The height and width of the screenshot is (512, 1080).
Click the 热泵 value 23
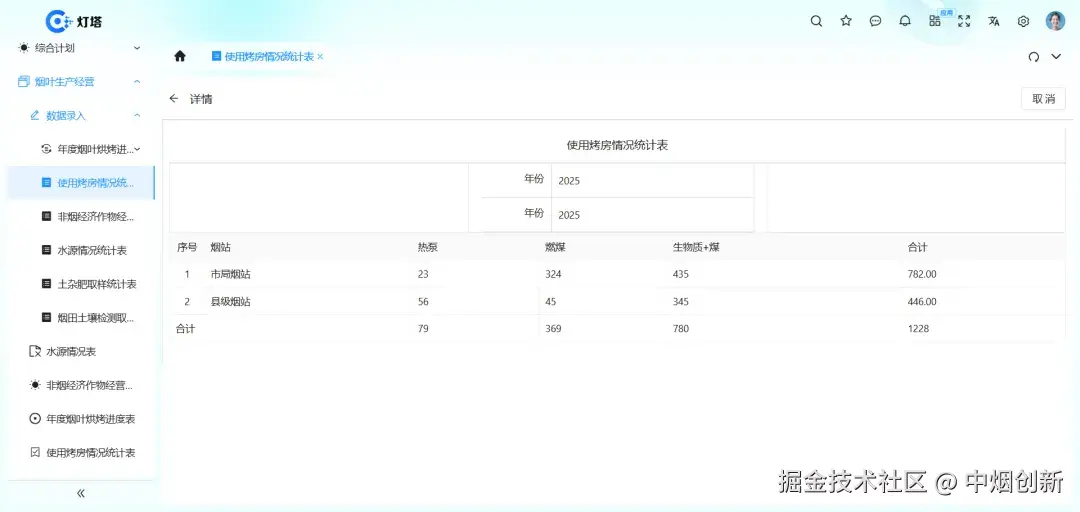[x=423, y=274]
